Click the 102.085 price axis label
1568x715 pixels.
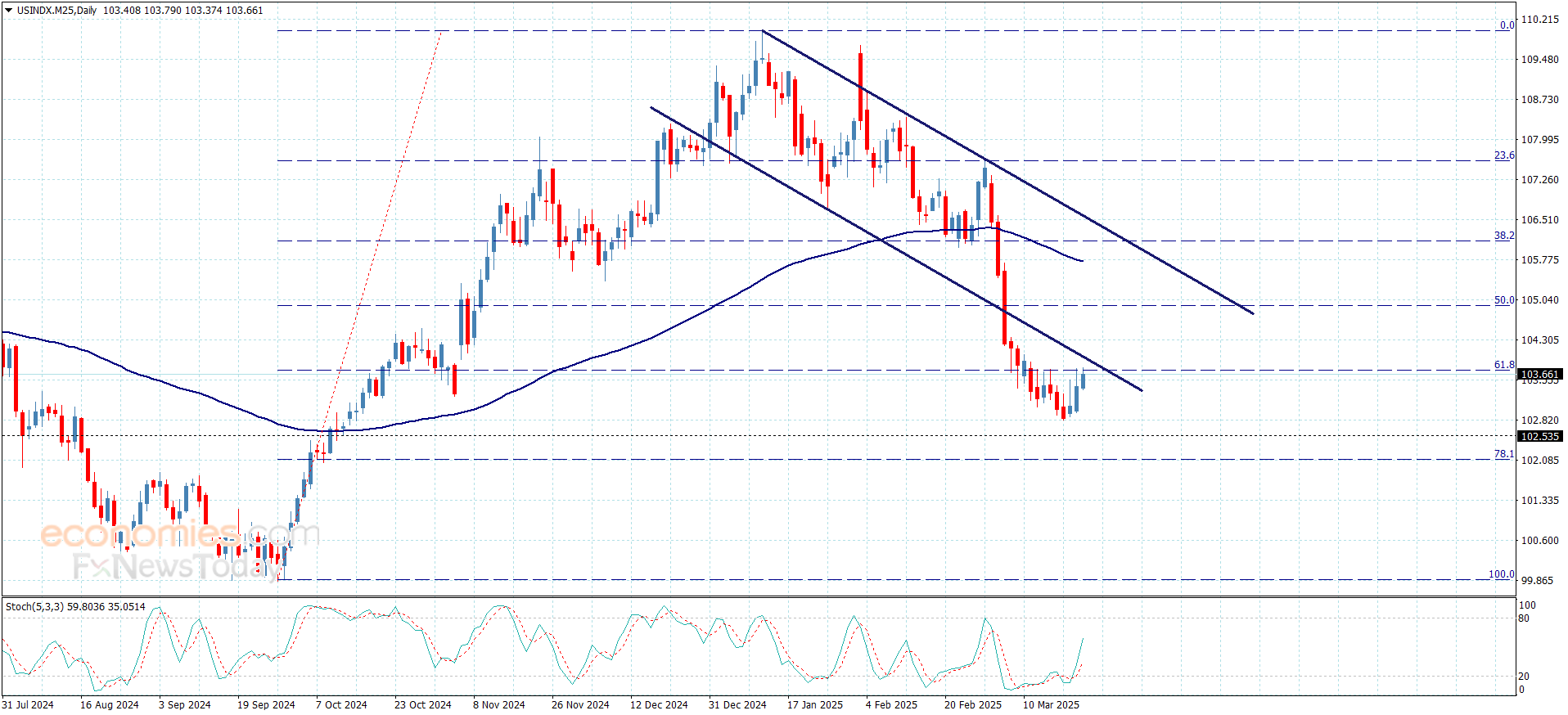(1539, 461)
